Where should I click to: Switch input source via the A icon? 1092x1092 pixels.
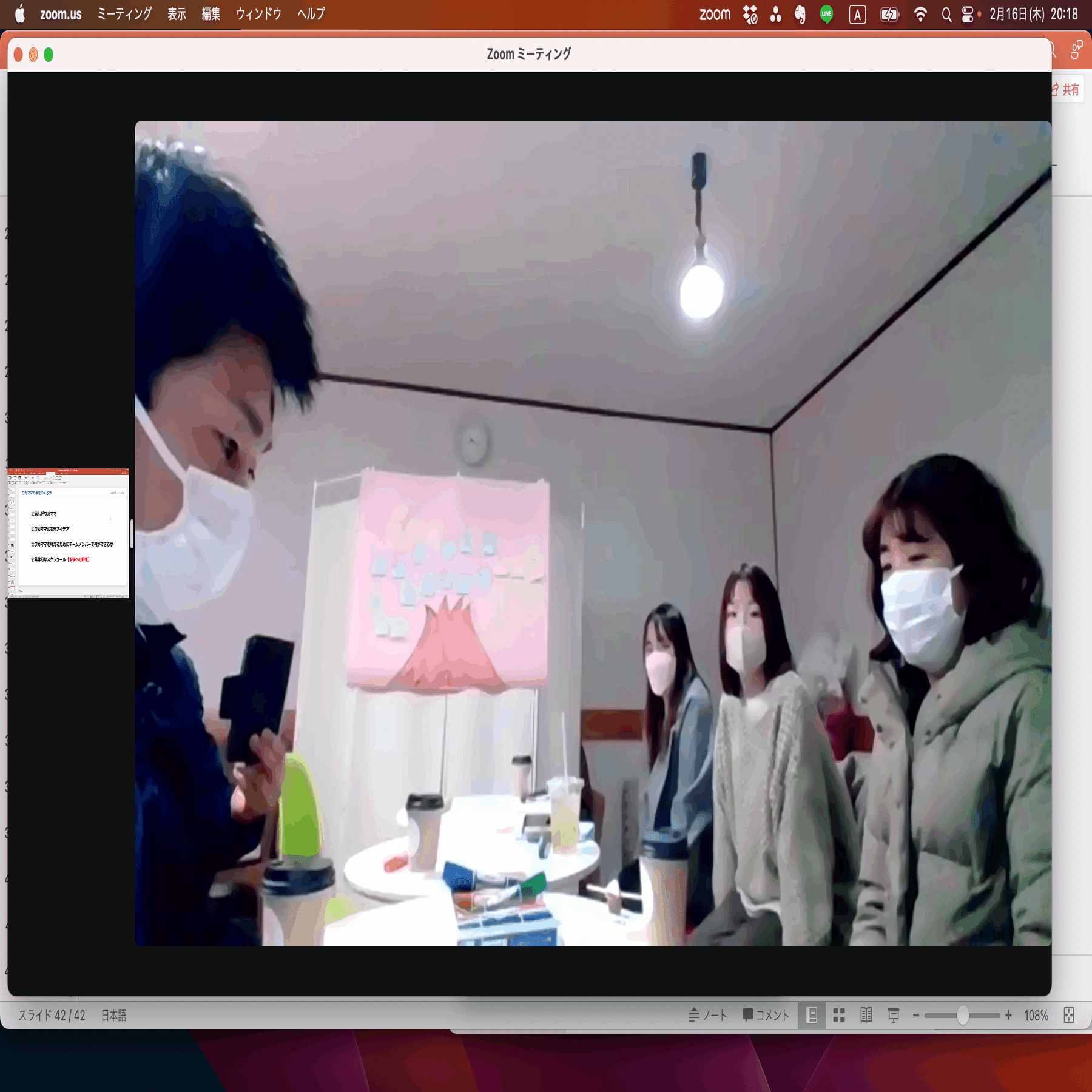pos(857,14)
